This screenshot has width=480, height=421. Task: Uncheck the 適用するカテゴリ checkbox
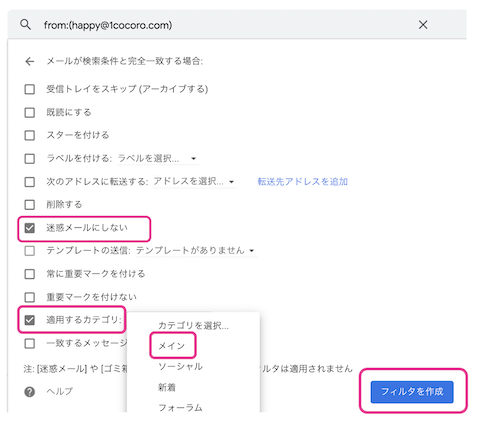click(x=30, y=320)
